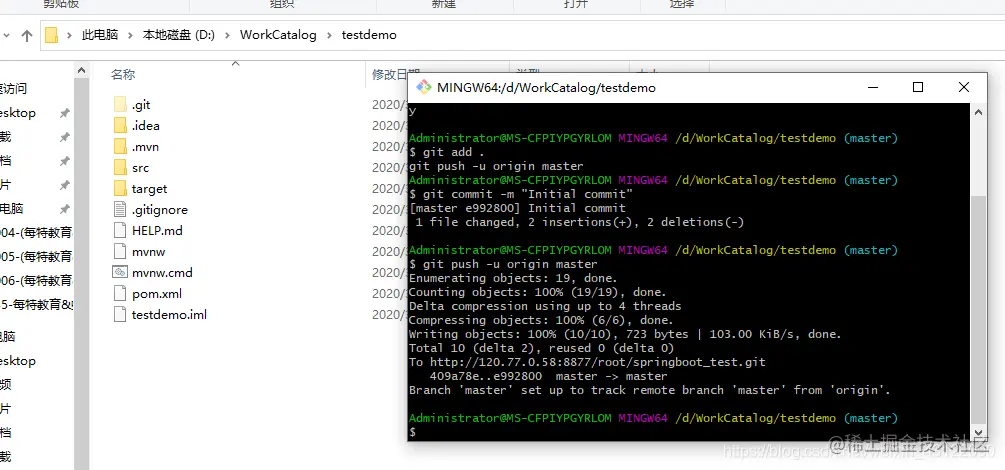1005x470 pixels.
Task: Expand the chevron after 此电脑 in address bar
Action: pyautogui.click(x=131, y=35)
